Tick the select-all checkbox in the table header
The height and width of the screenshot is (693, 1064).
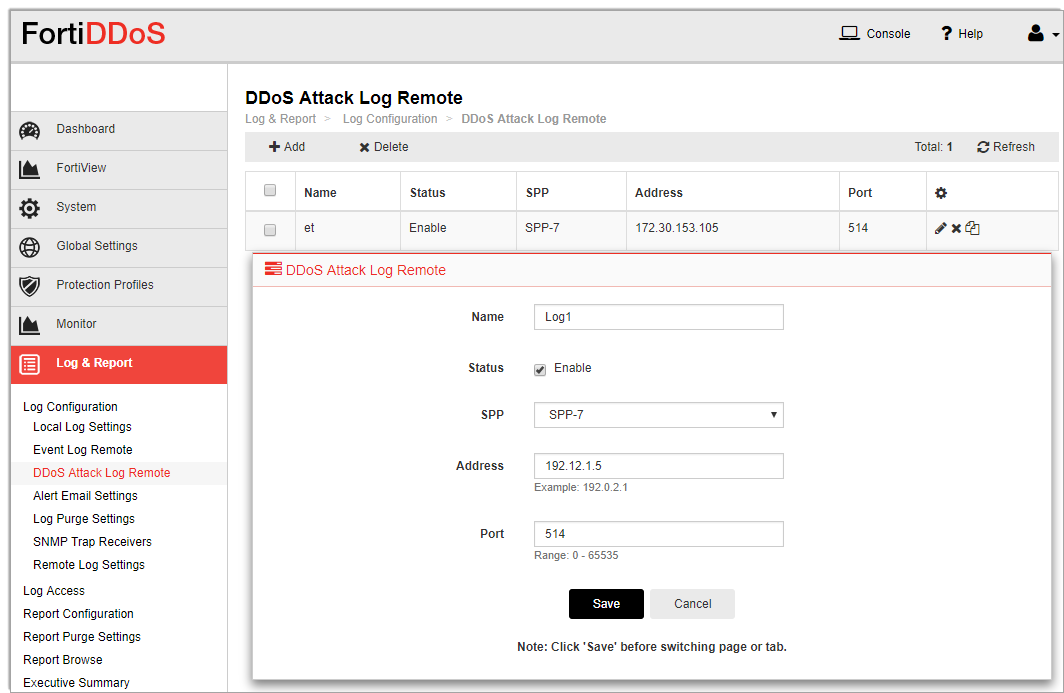[x=269, y=190]
